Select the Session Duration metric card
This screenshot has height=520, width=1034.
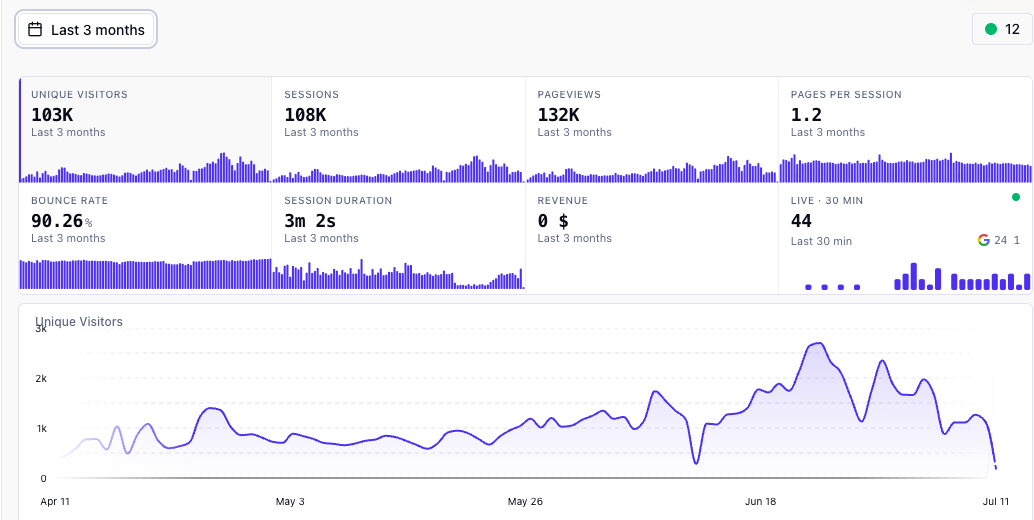click(x=398, y=237)
